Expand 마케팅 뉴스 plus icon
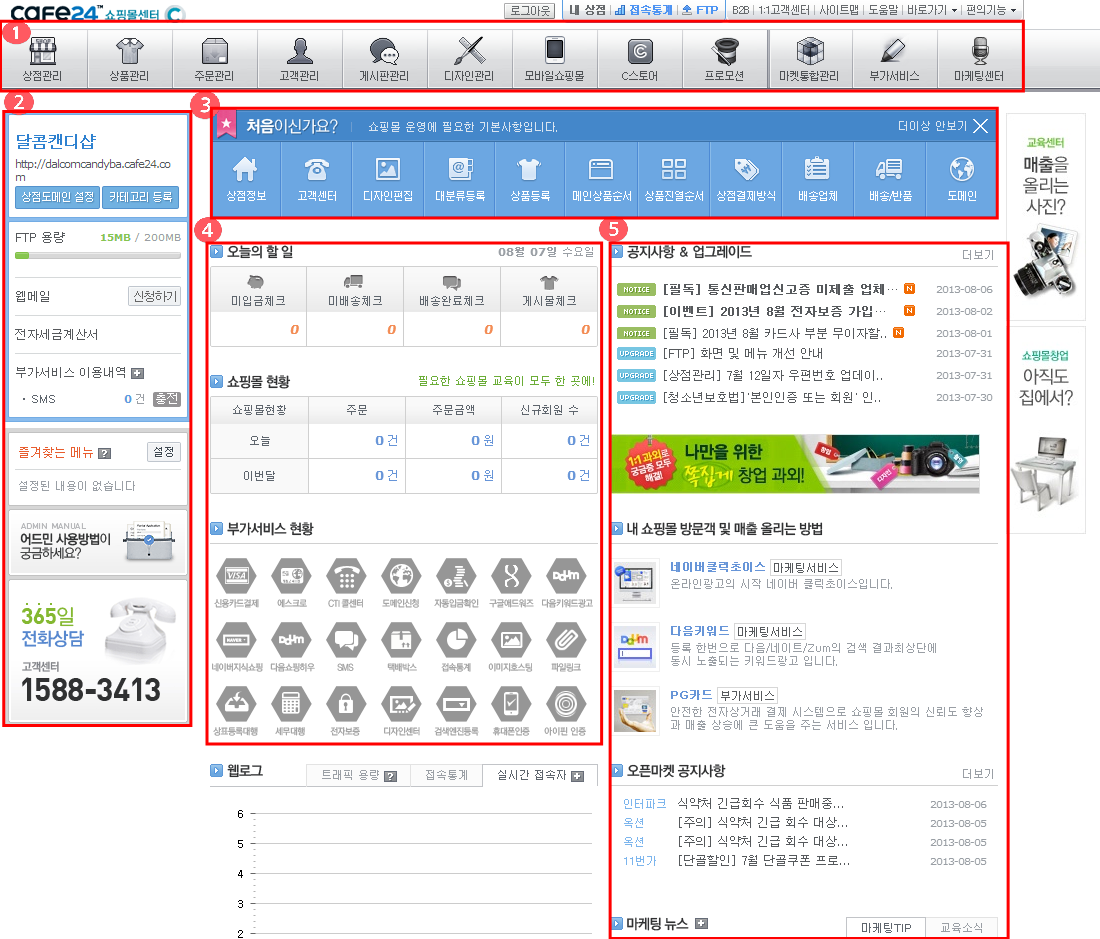 click(x=702, y=924)
